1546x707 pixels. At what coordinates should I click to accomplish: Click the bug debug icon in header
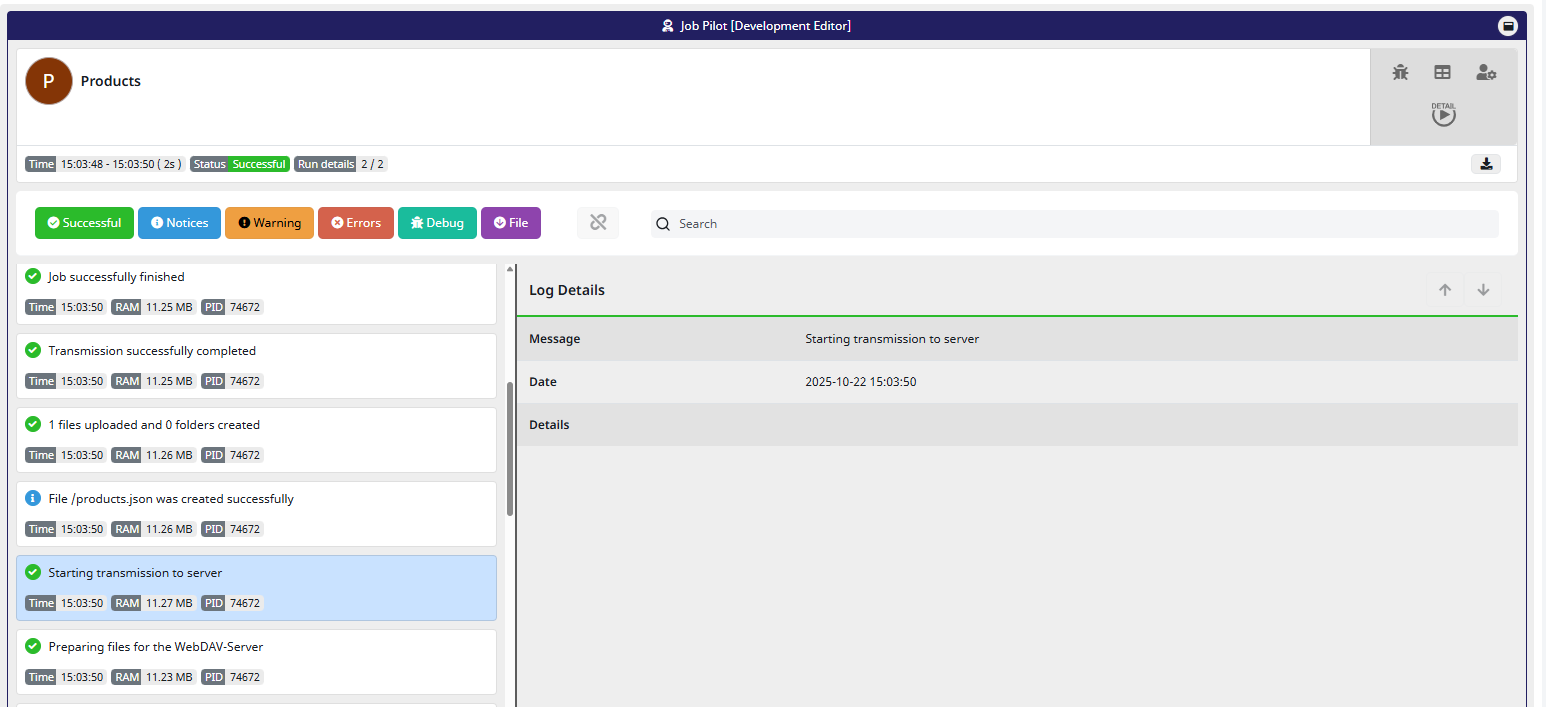pos(1400,72)
